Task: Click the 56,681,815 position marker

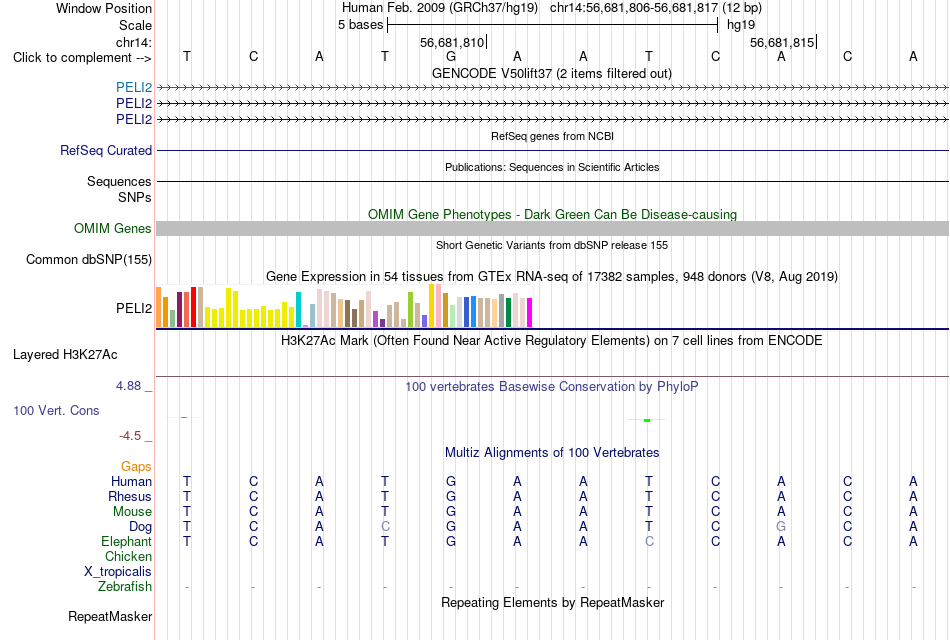Action: coord(783,42)
